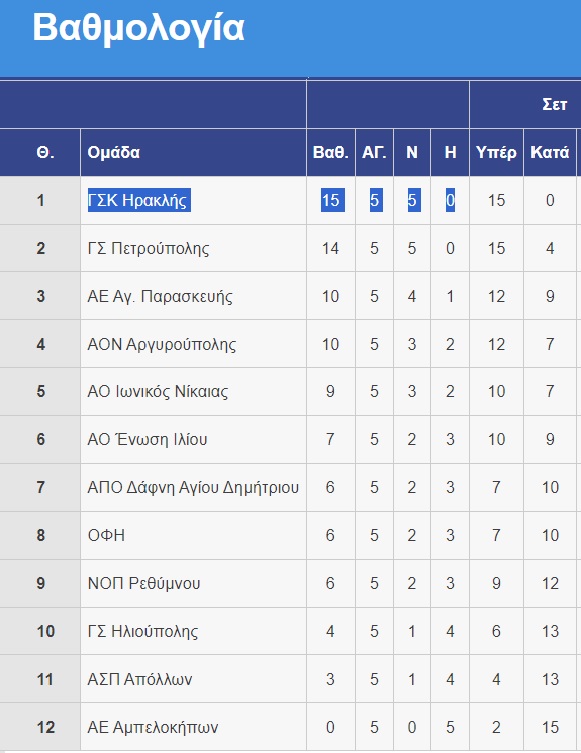The width and height of the screenshot is (581, 753).
Task: Sort by the Βαθ. column header
Action: (330, 152)
